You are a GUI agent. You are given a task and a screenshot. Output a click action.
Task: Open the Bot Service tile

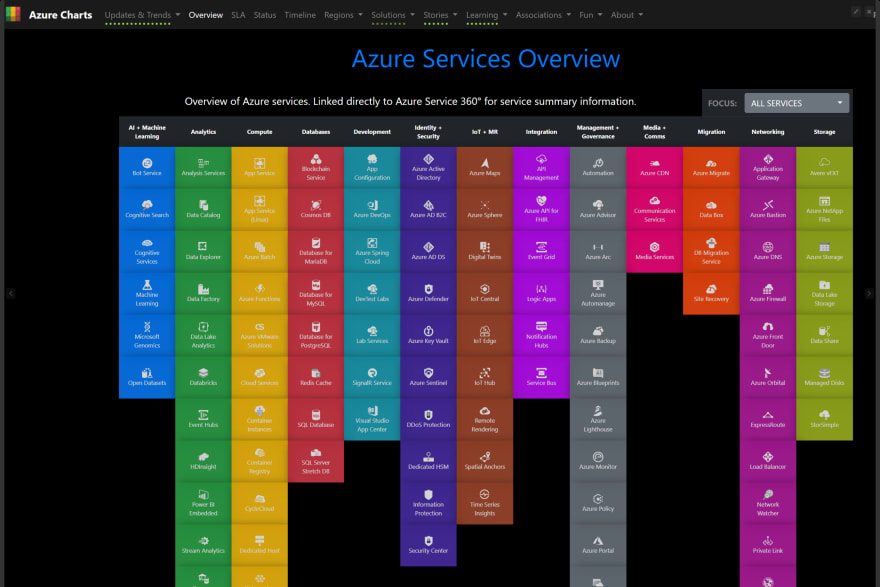tap(147, 167)
